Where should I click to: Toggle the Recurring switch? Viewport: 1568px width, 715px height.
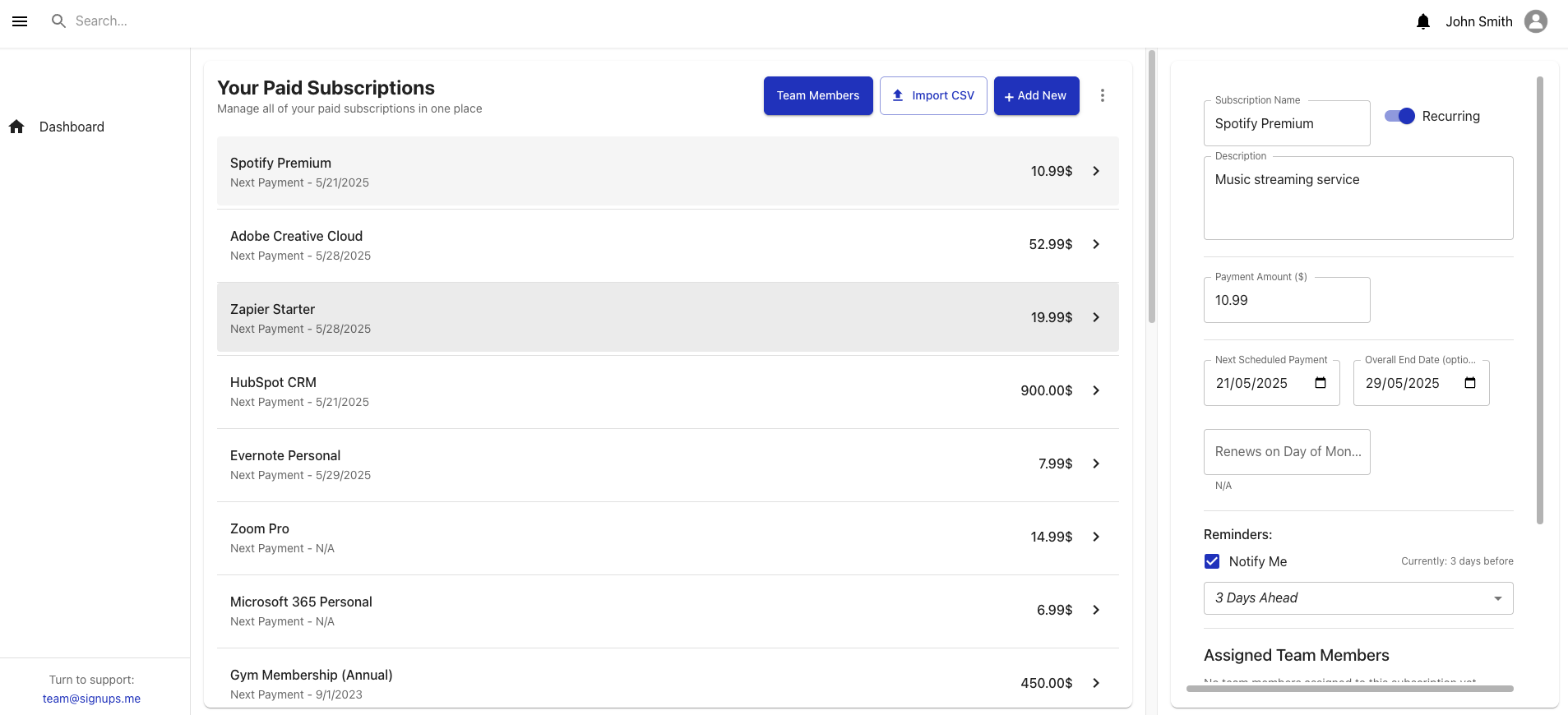(1399, 117)
